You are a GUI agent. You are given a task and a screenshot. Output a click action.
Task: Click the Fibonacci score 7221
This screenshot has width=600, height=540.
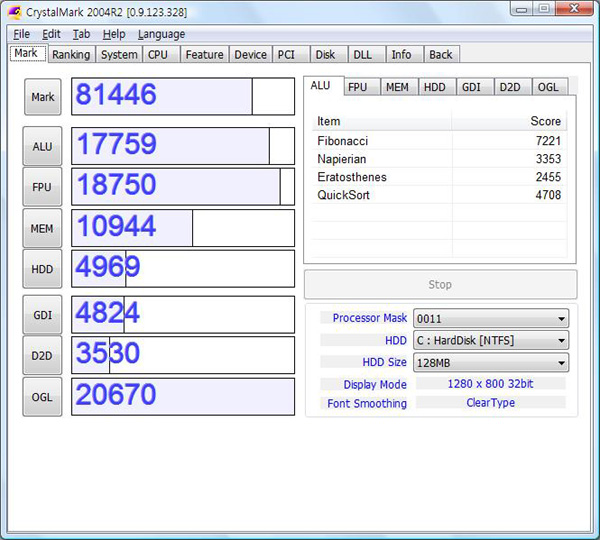(x=548, y=141)
